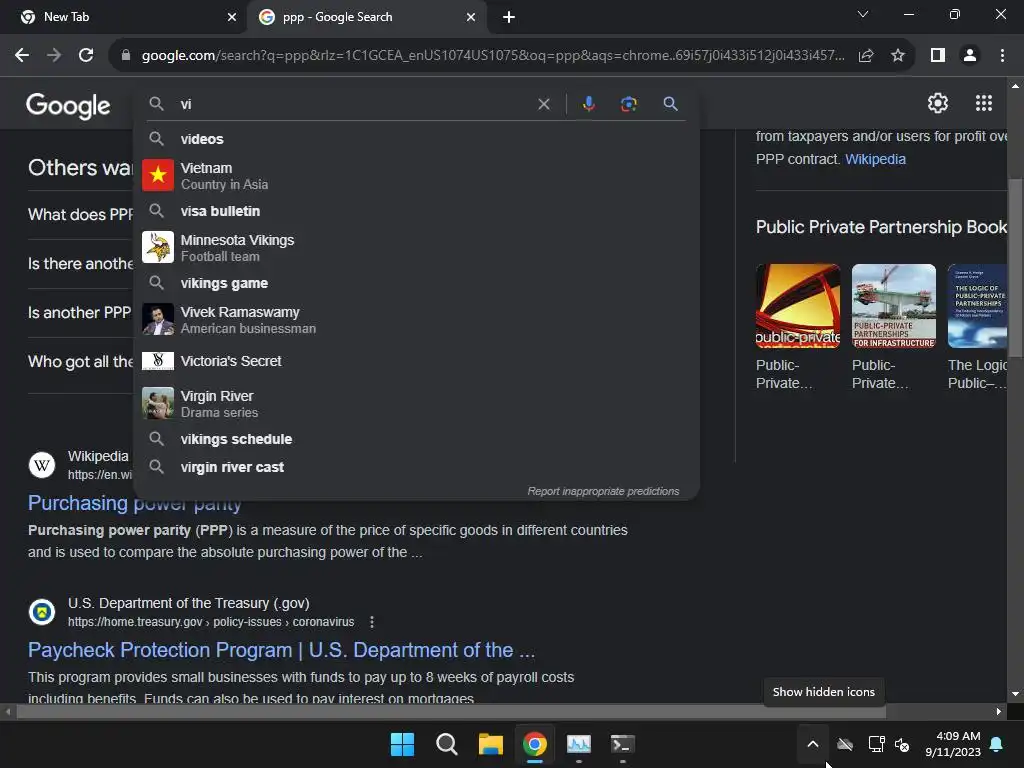This screenshot has width=1024, height=768.
Task: Open Google quick settings gear
Action: tap(938, 103)
